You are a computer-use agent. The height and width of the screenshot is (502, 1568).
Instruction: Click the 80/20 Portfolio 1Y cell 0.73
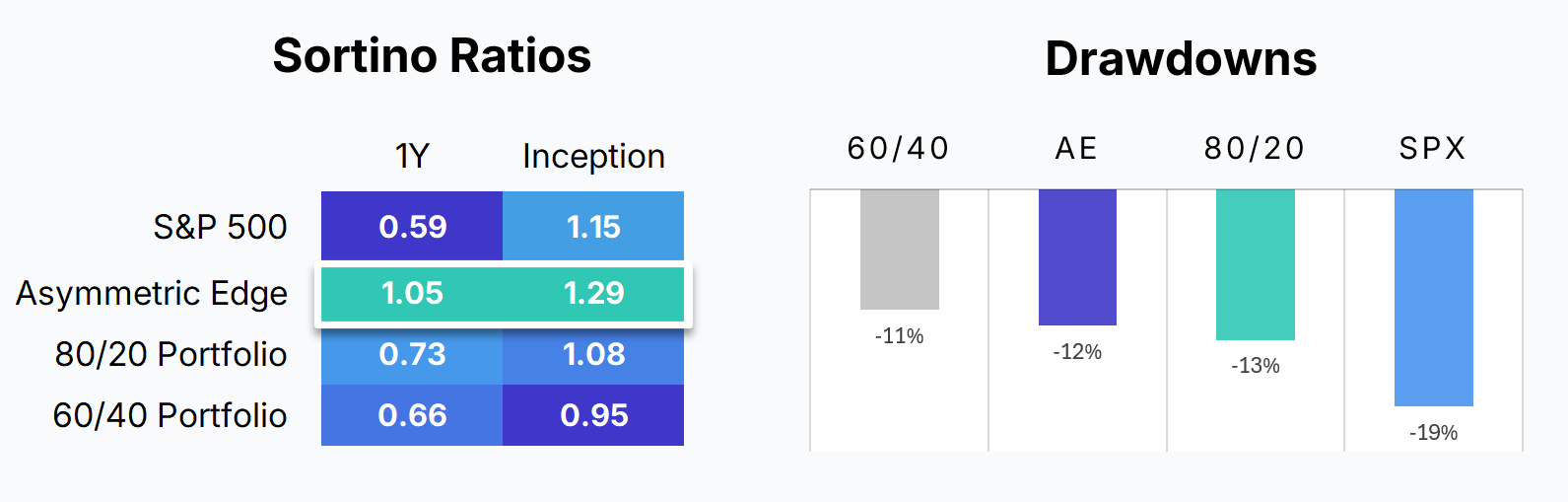pos(412,354)
